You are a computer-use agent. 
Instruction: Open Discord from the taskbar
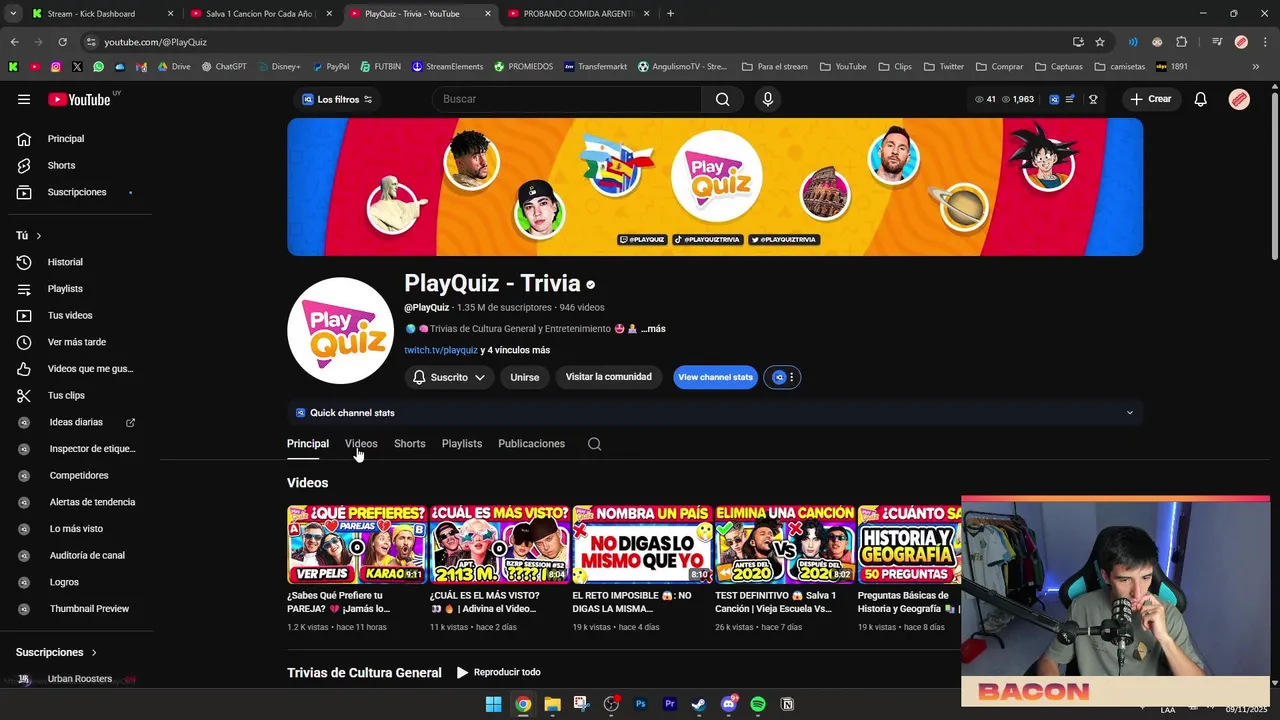[728, 704]
